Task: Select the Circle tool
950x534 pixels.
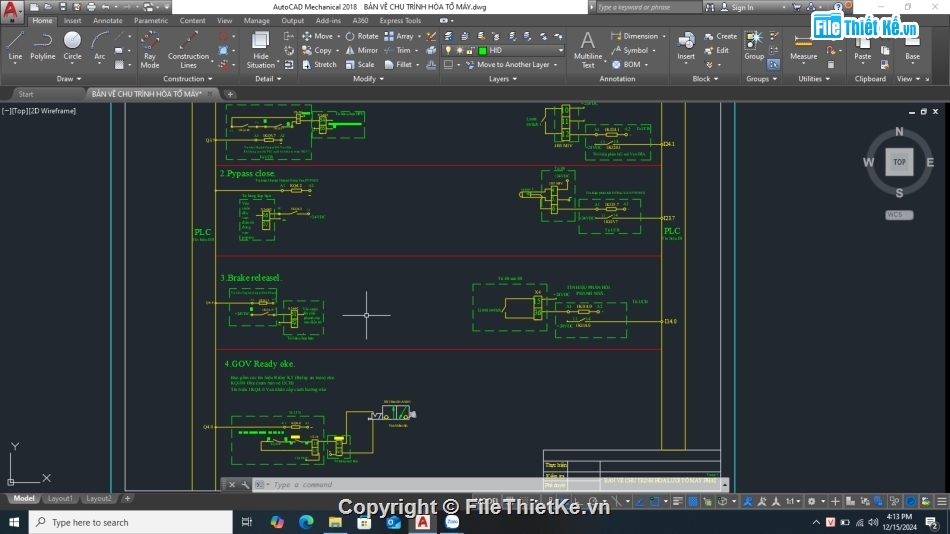Action: [x=72, y=47]
